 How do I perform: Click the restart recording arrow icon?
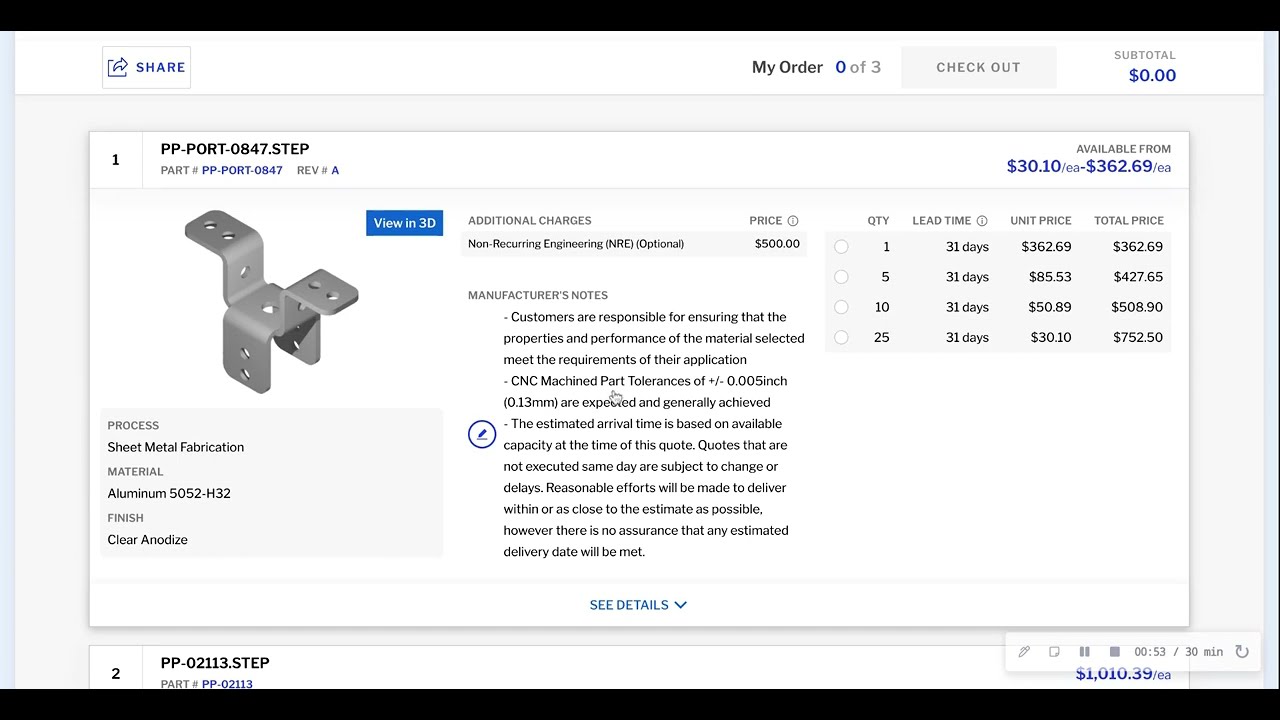(1242, 652)
